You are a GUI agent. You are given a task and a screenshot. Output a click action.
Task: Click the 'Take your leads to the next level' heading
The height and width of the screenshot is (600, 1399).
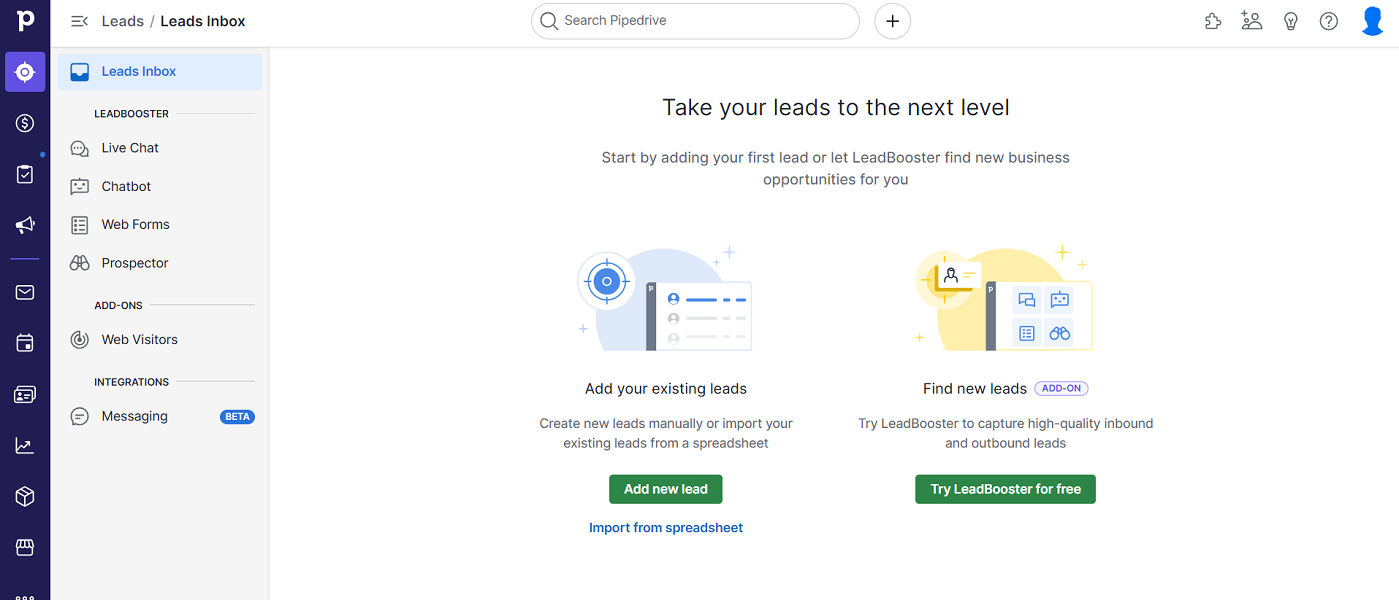pyautogui.click(x=836, y=107)
